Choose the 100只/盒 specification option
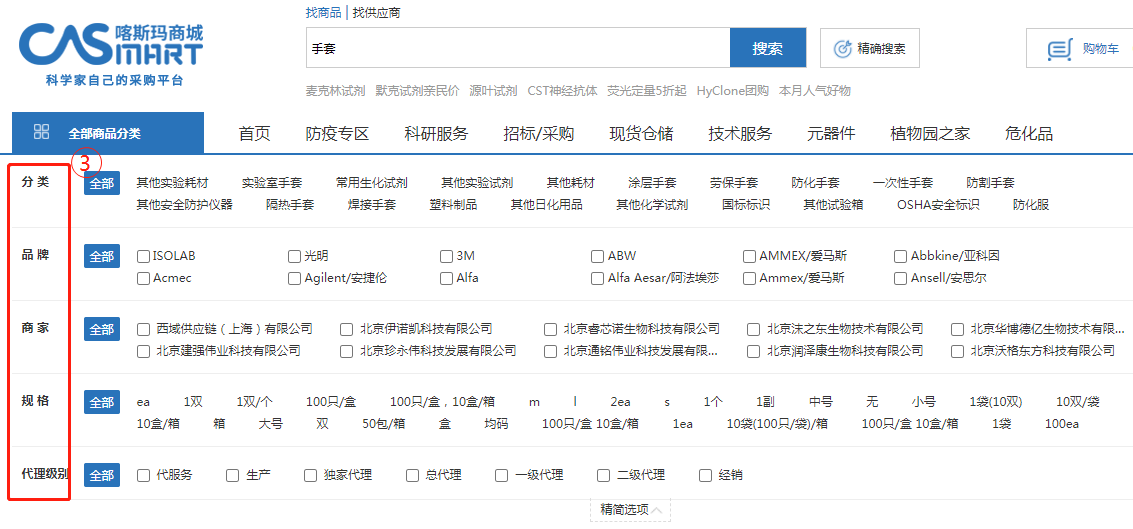This screenshot has height=529, width=1133. 330,402
